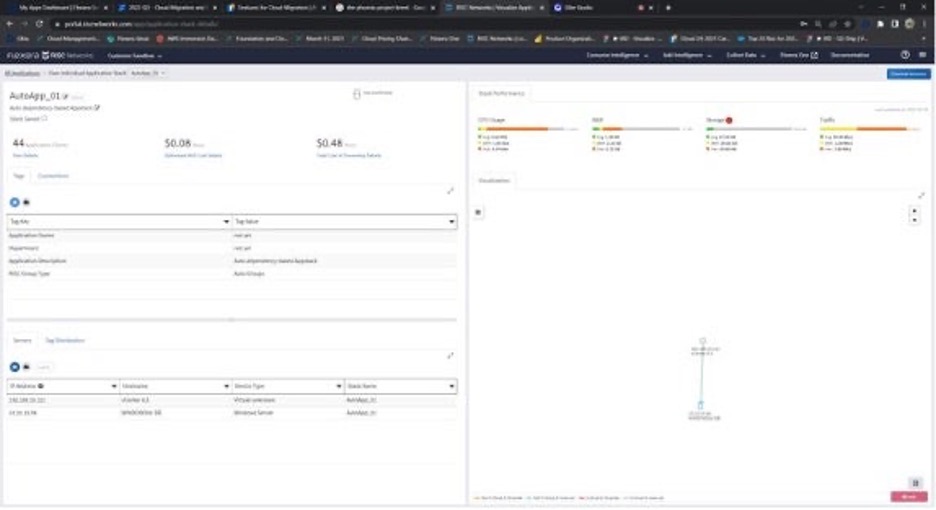Open the Tag Value column dropdown
This screenshot has width=936, height=510.
451,221
